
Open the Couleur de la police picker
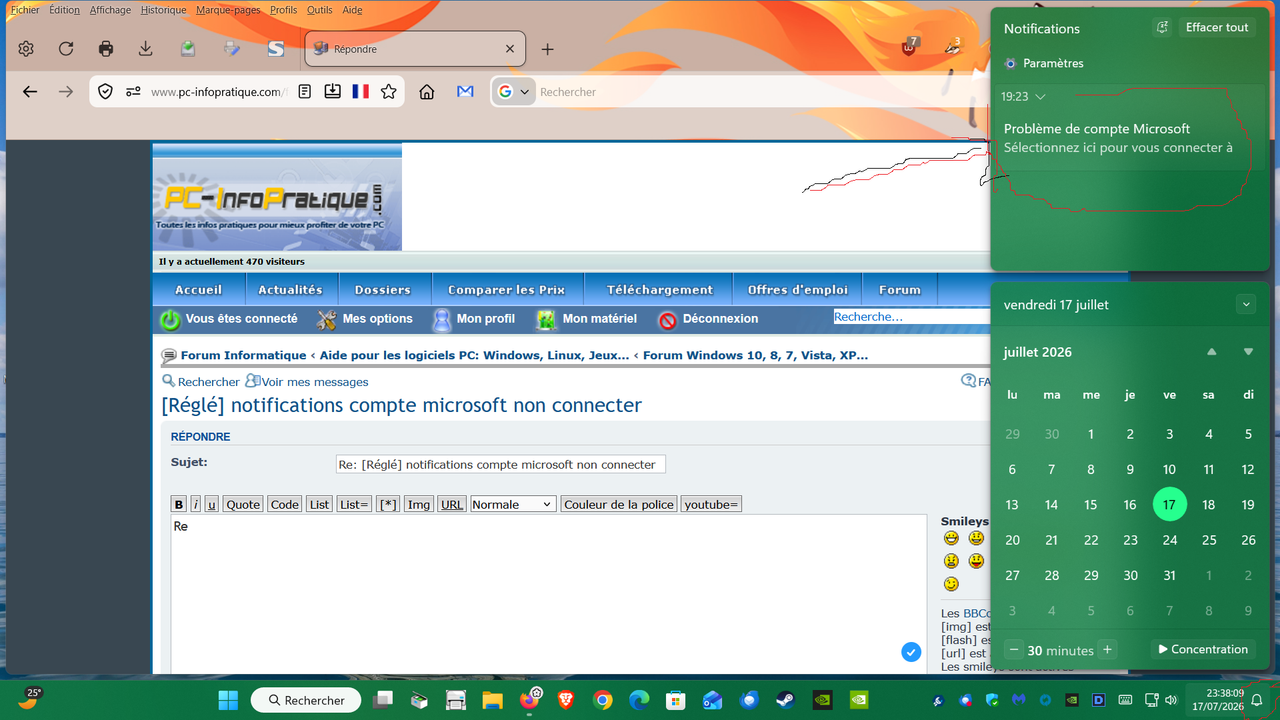pyautogui.click(x=619, y=504)
